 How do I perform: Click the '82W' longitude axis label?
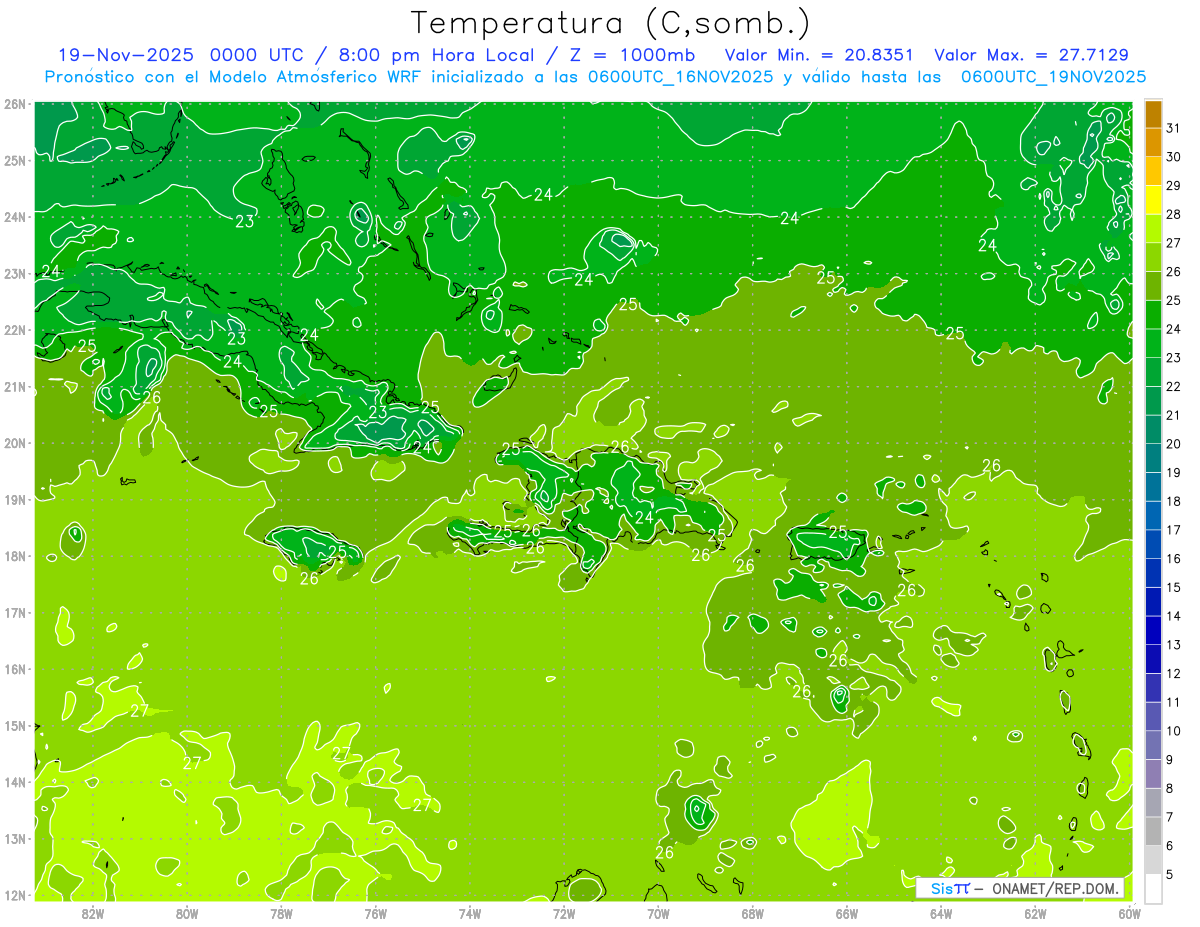pos(93,913)
